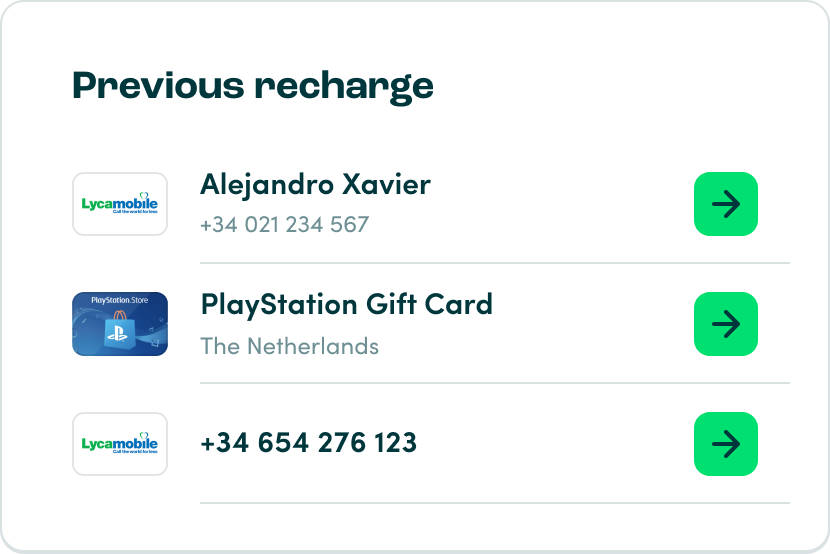
Task: Click The Netherlands country label
Action: 289,346
